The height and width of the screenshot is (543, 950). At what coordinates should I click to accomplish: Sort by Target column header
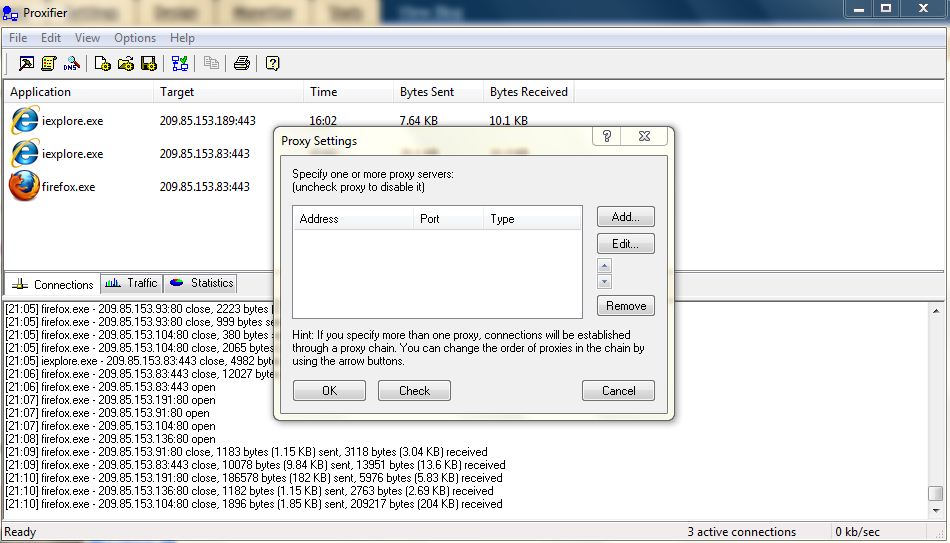228,92
